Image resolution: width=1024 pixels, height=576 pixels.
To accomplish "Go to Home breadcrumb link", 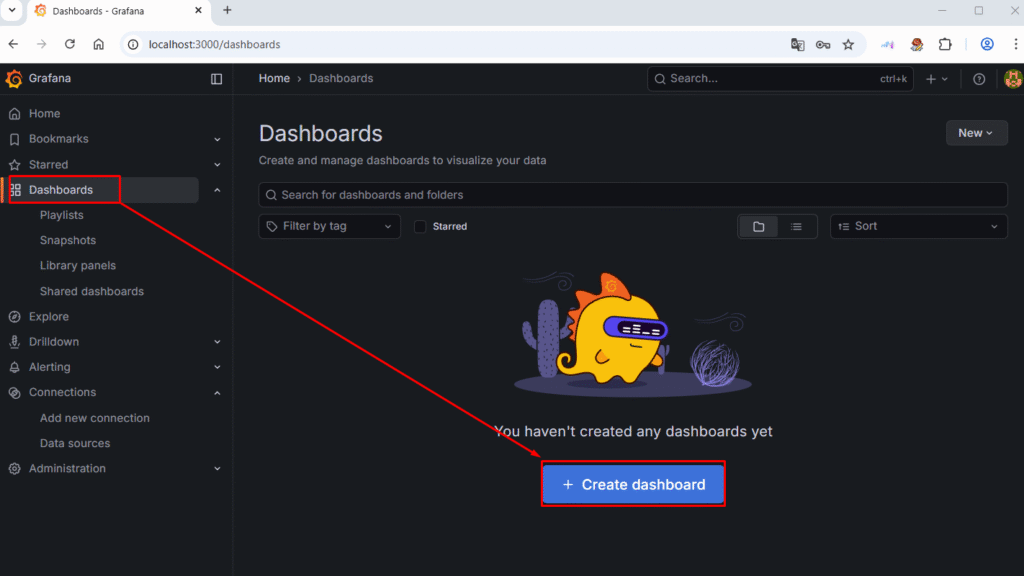I will click(x=274, y=79).
